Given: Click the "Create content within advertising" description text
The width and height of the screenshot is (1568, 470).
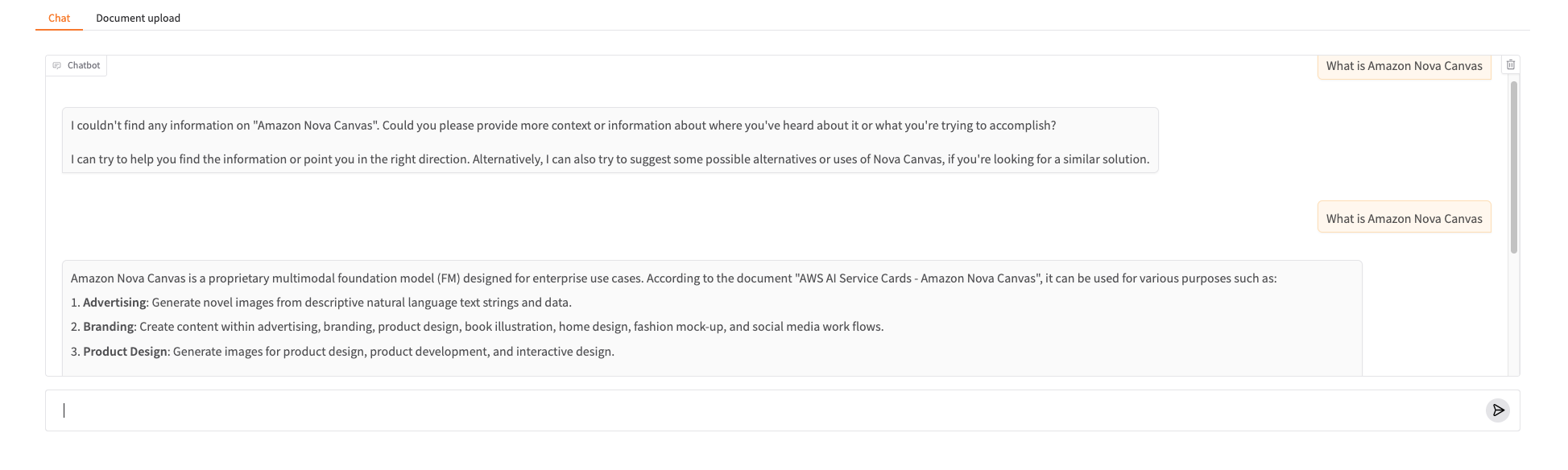Looking at the screenshot, I should pos(511,327).
